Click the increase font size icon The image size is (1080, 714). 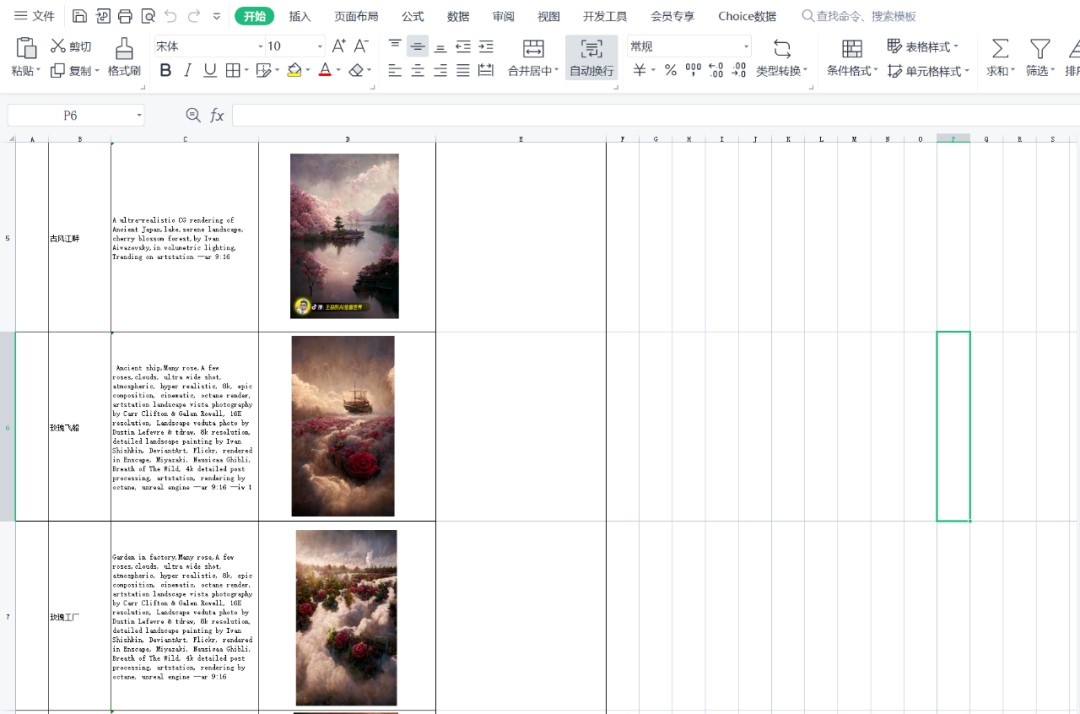pyautogui.click(x=339, y=46)
